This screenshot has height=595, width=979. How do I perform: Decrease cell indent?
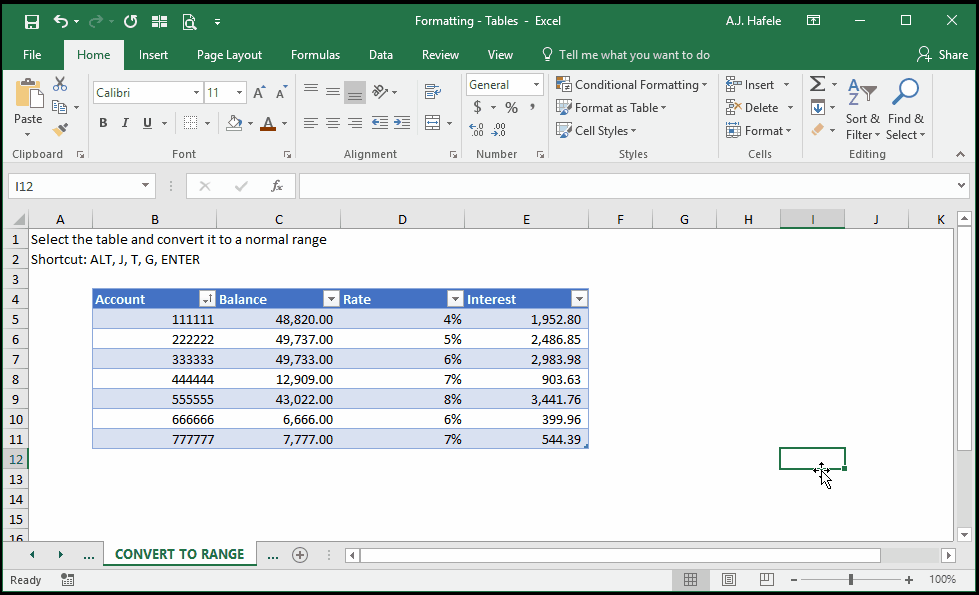379,122
